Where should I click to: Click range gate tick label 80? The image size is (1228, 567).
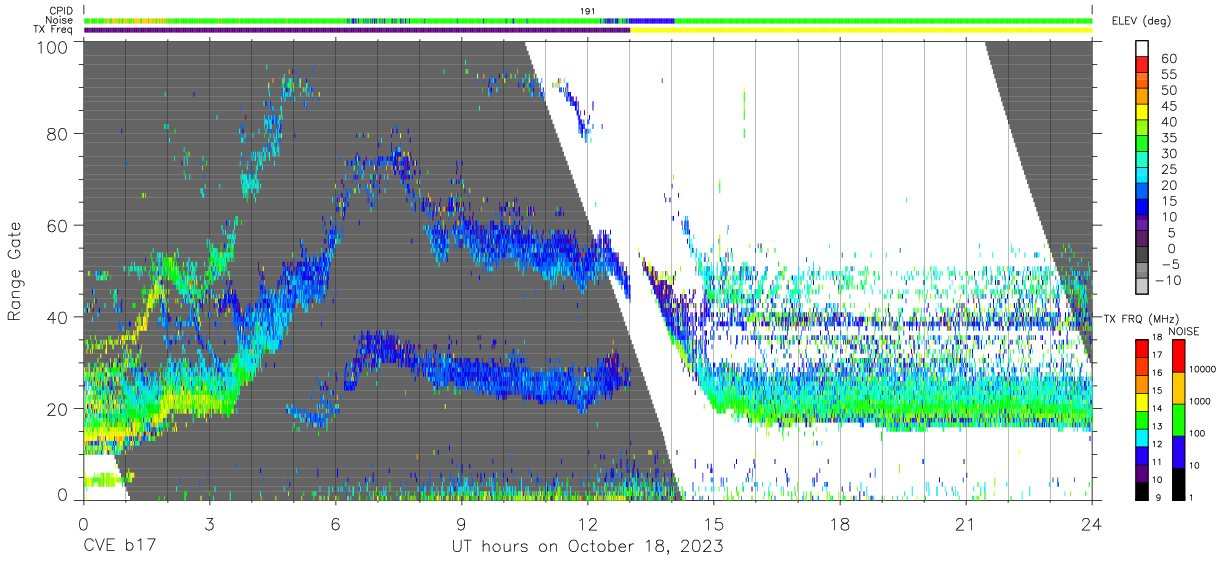[60, 136]
